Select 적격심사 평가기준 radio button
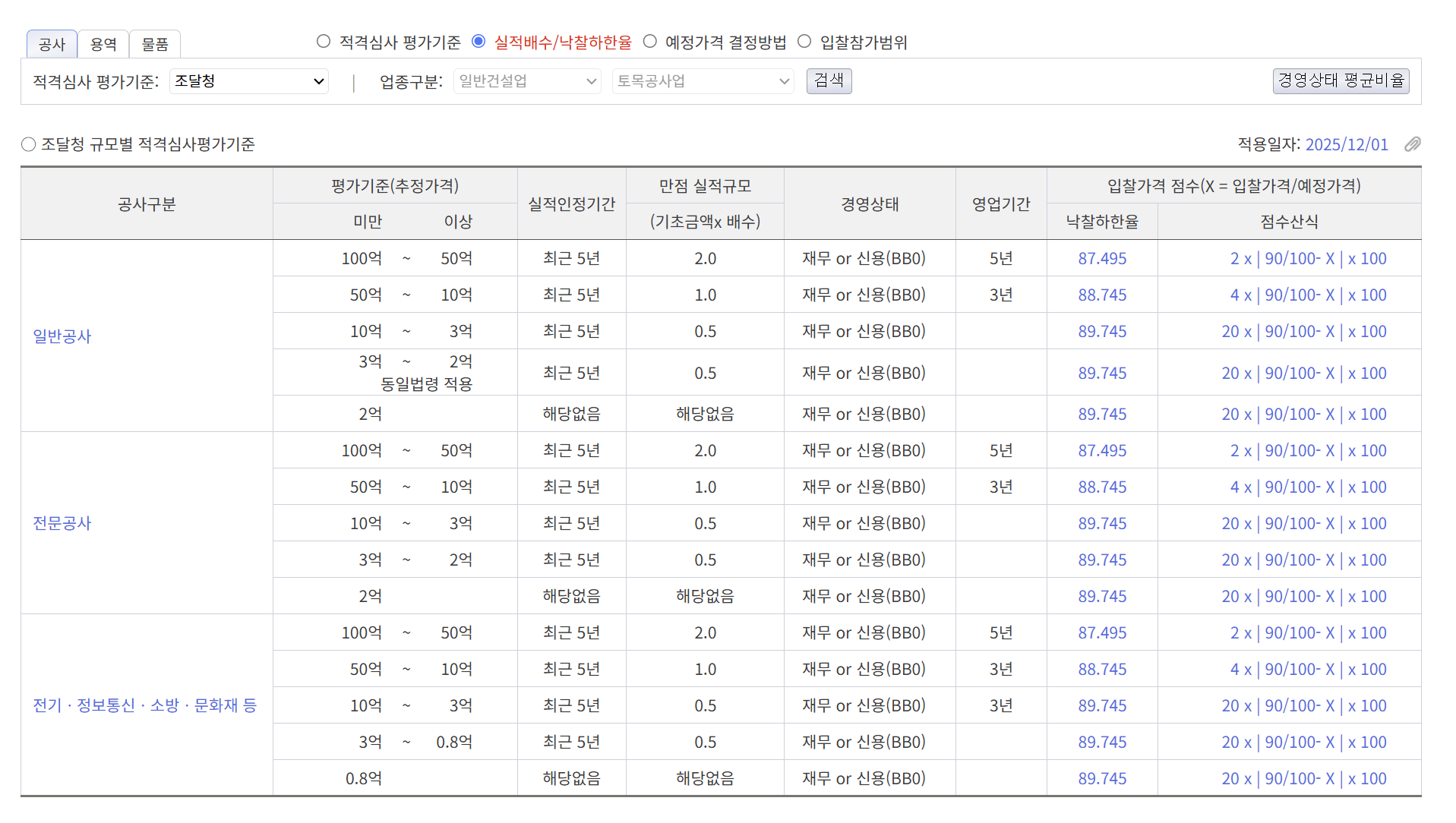This screenshot has width=1456, height=823. tap(324, 42)
